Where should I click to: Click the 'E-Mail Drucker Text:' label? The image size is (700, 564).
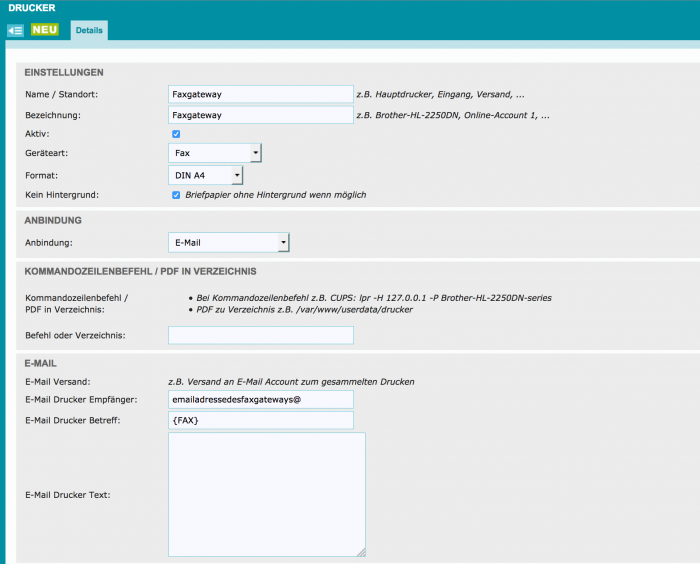[x=68, y=495]
